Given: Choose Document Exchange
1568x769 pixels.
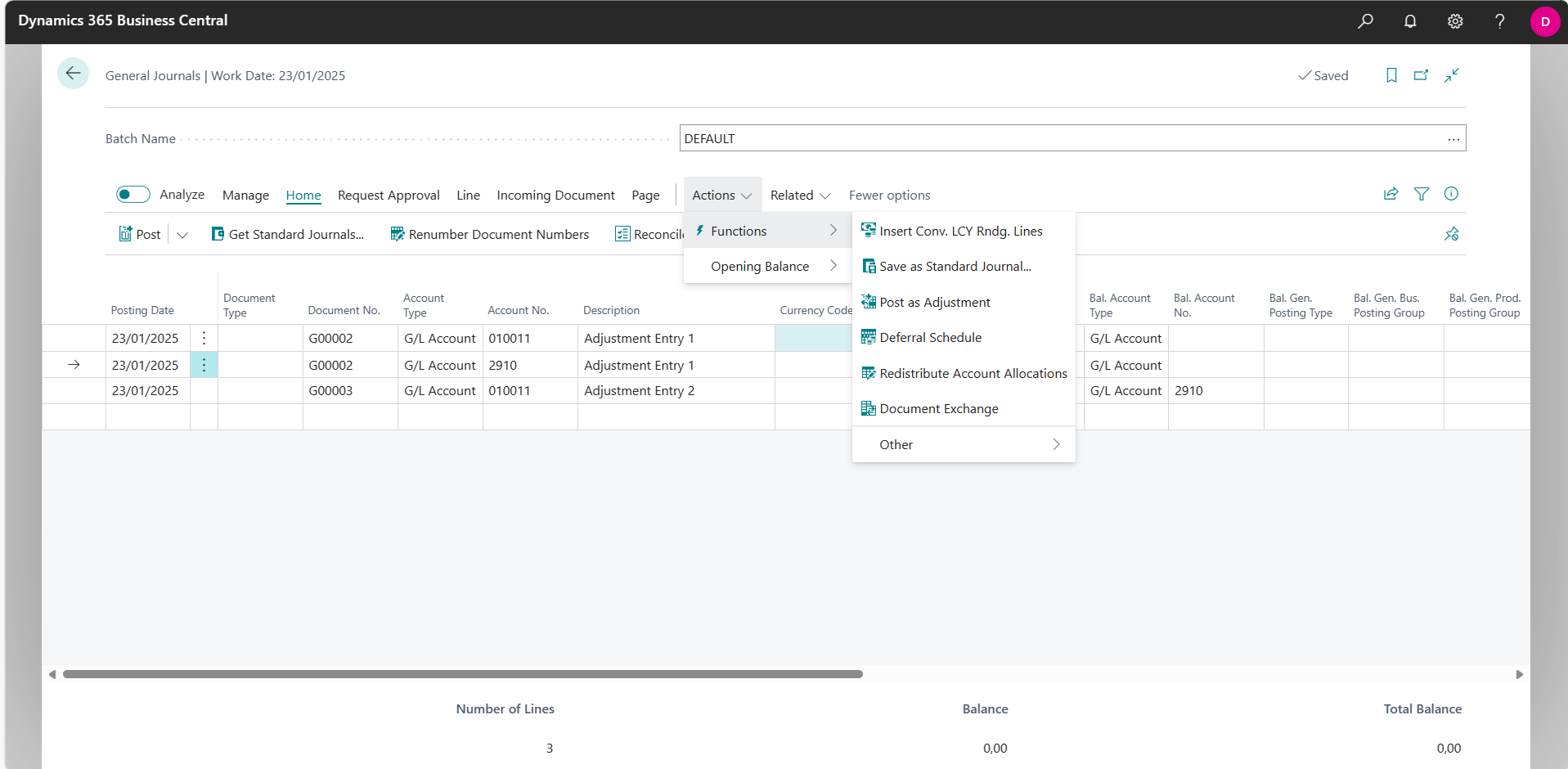Looking at the screenshot, I should [x=964, y=408].
